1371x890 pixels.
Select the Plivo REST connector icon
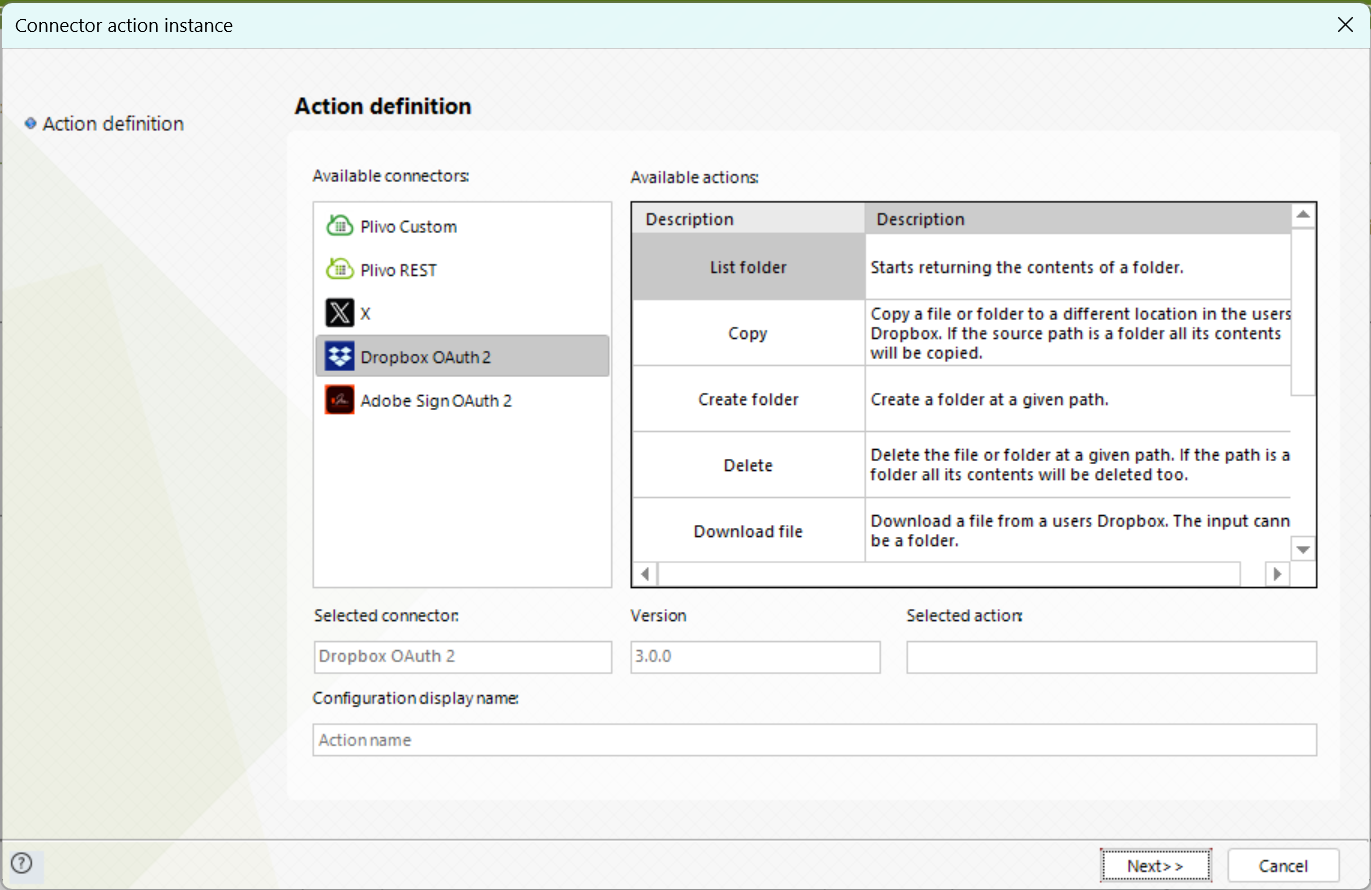point(340,269)
